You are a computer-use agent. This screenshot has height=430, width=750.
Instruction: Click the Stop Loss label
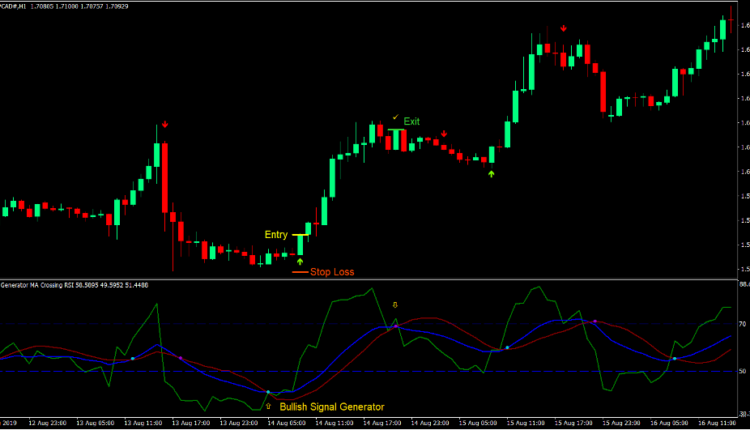pyautogui.click(x=332, y=272)
